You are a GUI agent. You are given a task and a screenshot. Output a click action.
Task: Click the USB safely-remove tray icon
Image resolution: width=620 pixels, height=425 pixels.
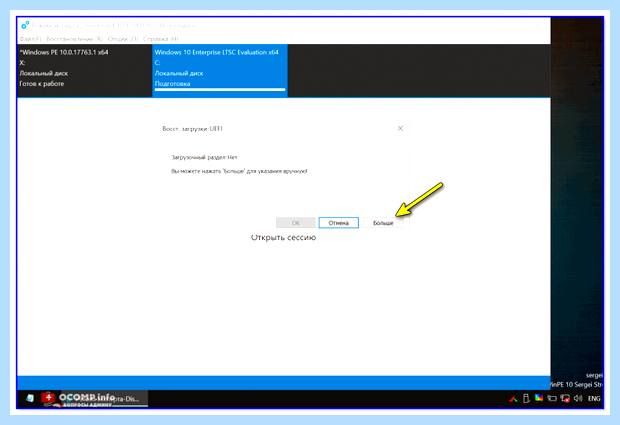point(526,399)
